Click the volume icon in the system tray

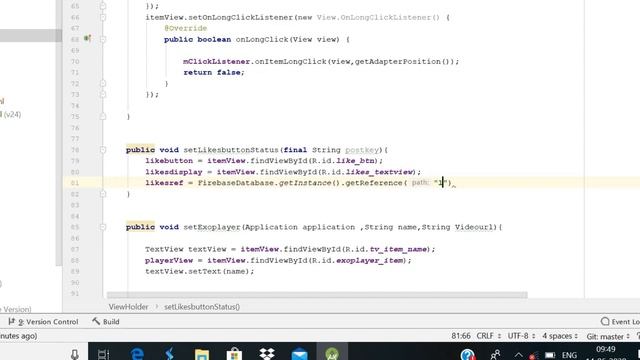pyautogui.click(x=533, y=356)
